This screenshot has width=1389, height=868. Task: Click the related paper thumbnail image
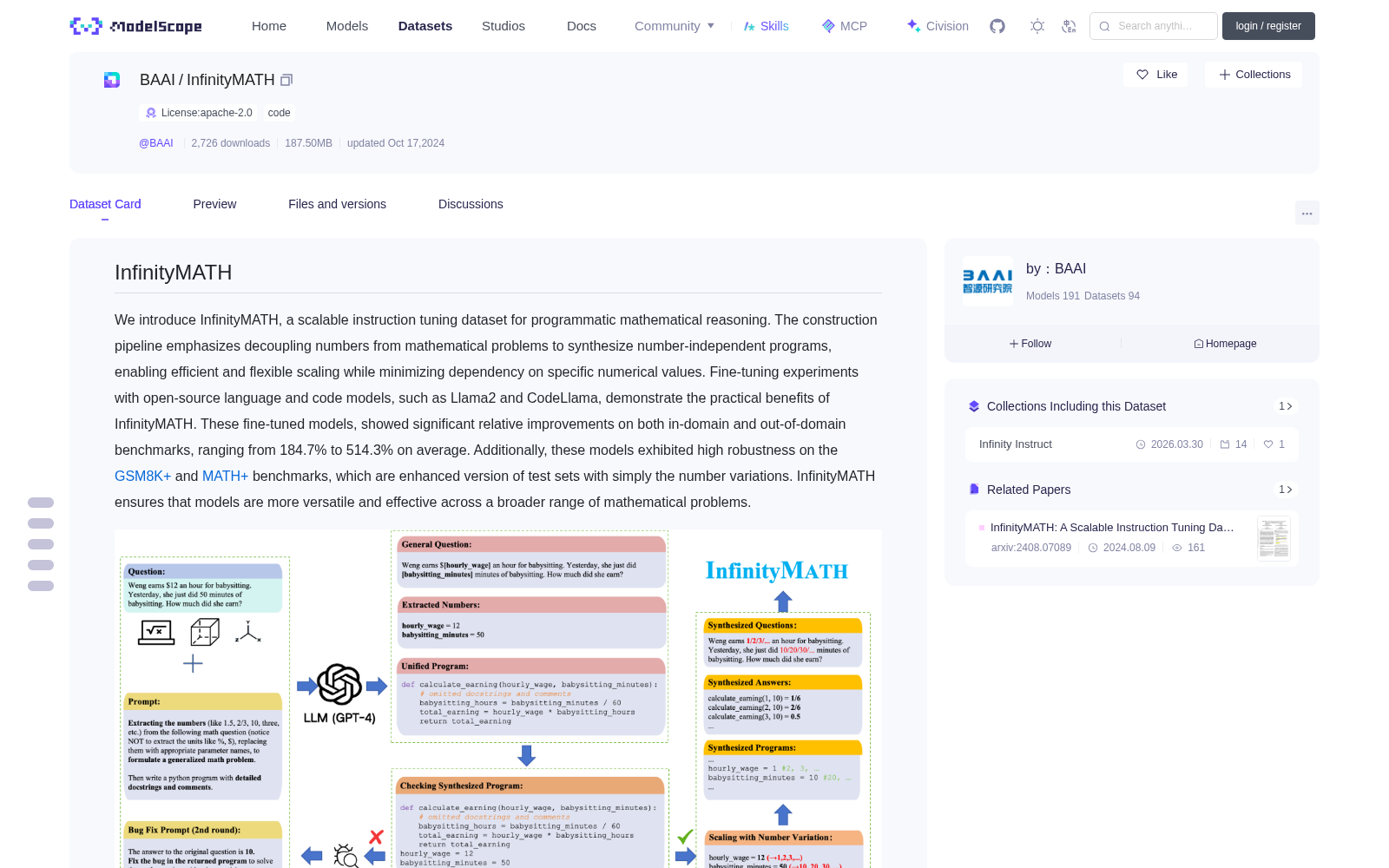point(1274,538)
